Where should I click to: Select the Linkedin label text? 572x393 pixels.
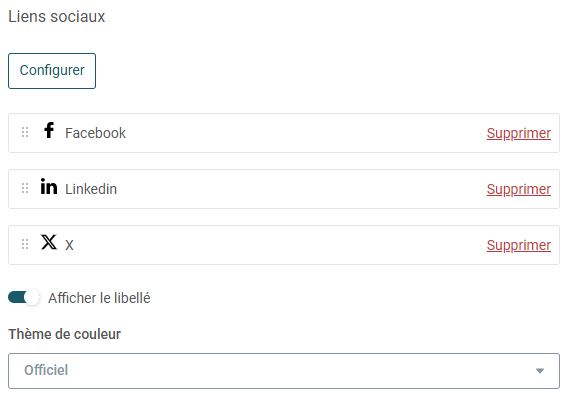[91, 189]
